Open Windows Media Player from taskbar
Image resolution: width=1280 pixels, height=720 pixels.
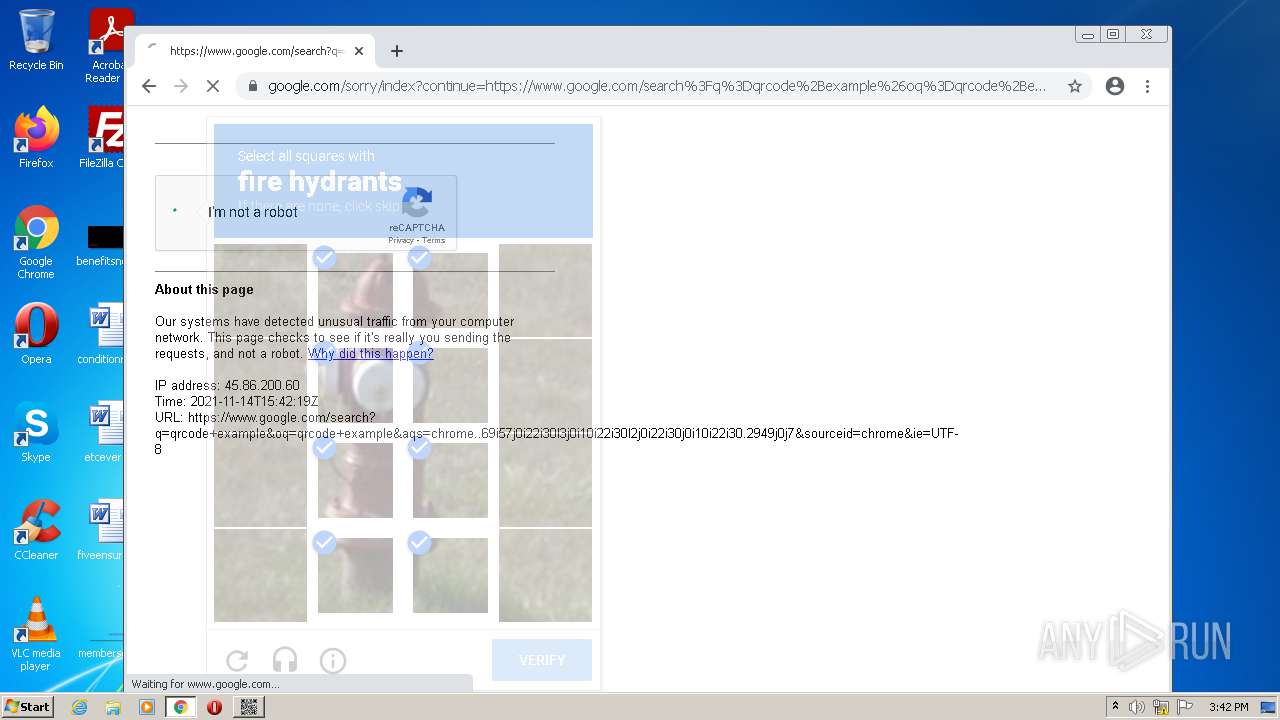(147, 707)
